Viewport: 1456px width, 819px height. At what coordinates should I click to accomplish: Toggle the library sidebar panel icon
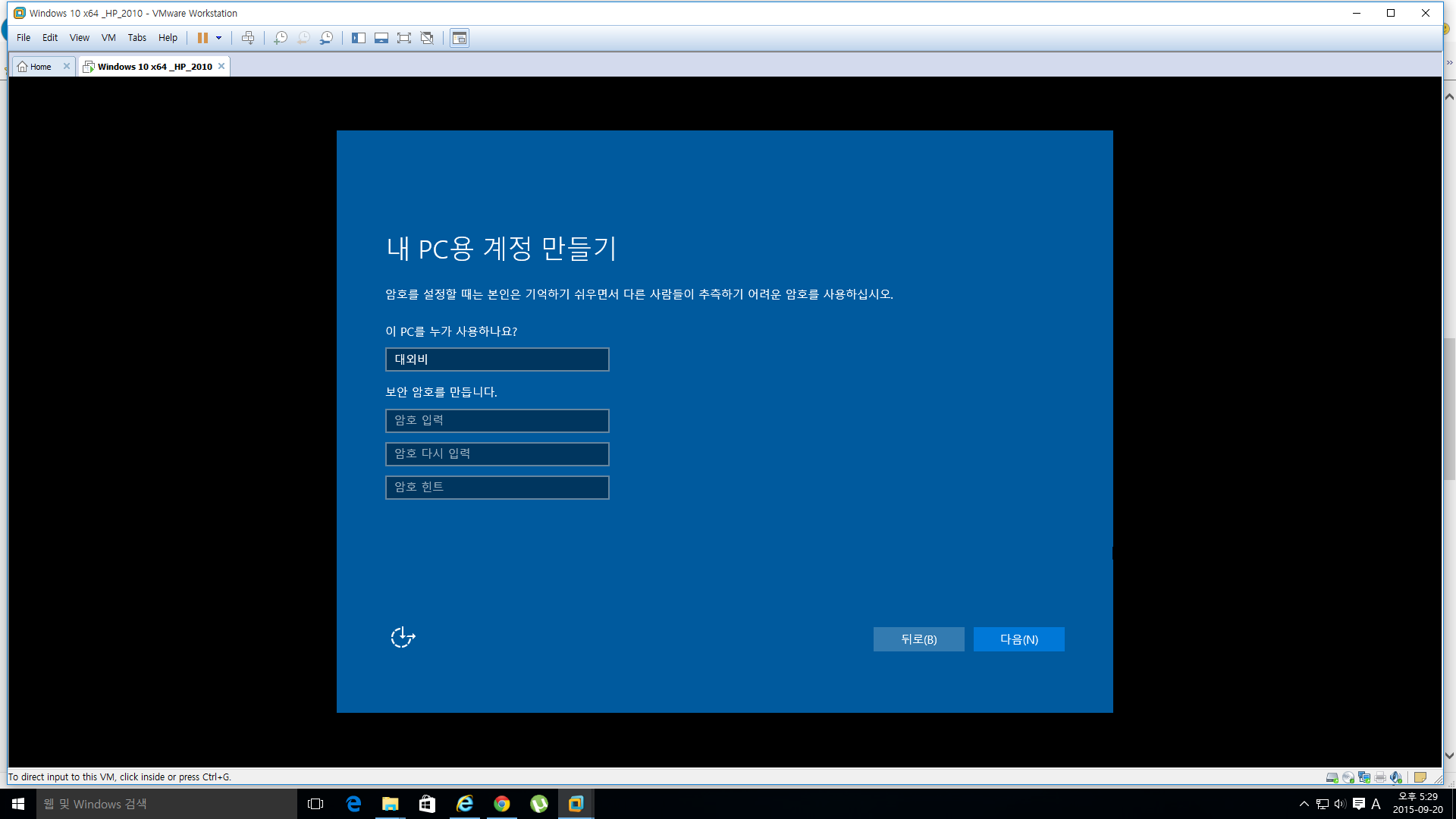(x=359, y=38)
